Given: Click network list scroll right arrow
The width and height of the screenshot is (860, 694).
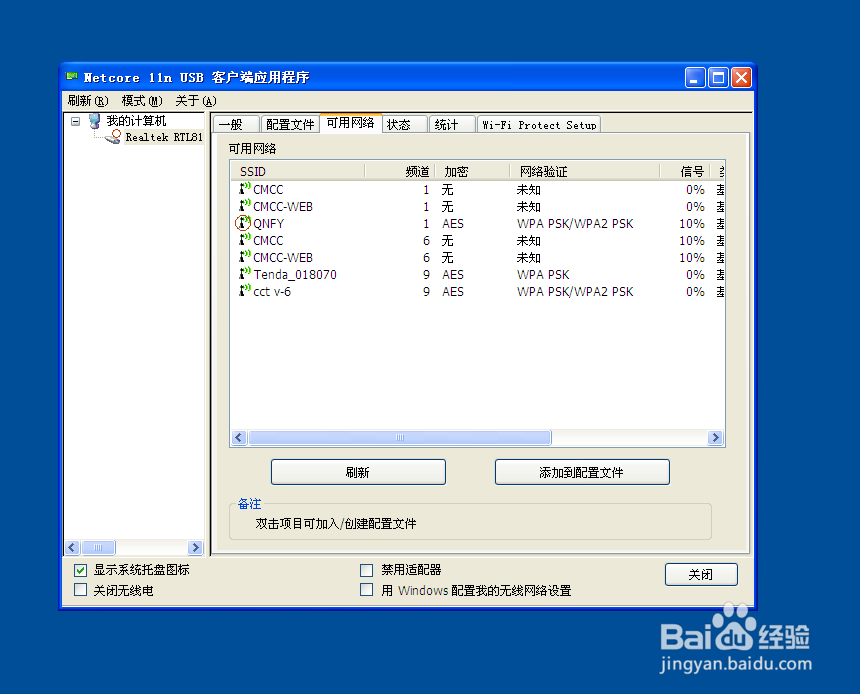Looking at the screenshot, I should 715,437.
